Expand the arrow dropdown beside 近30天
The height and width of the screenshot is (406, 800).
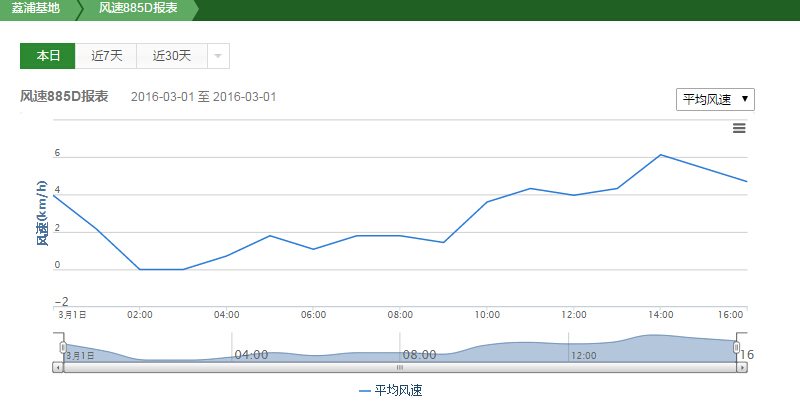(x=218, y=56)
